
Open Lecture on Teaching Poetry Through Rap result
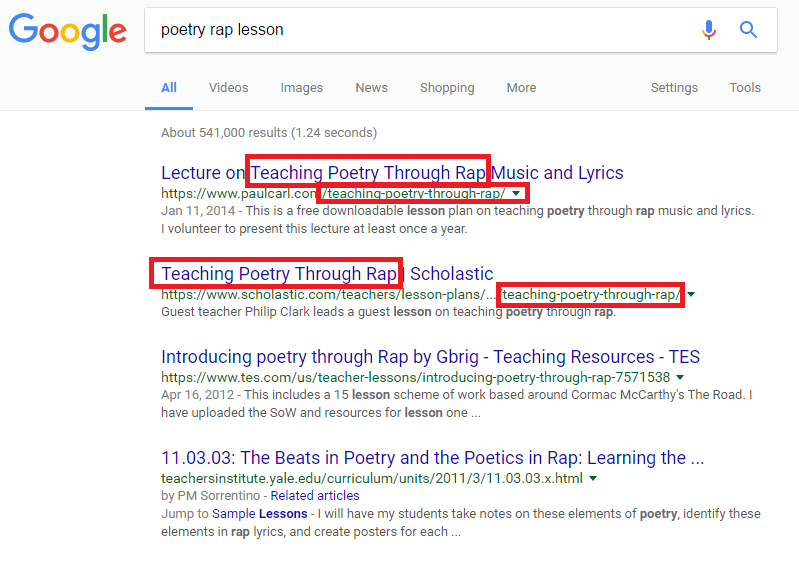(x=392, y=173)
